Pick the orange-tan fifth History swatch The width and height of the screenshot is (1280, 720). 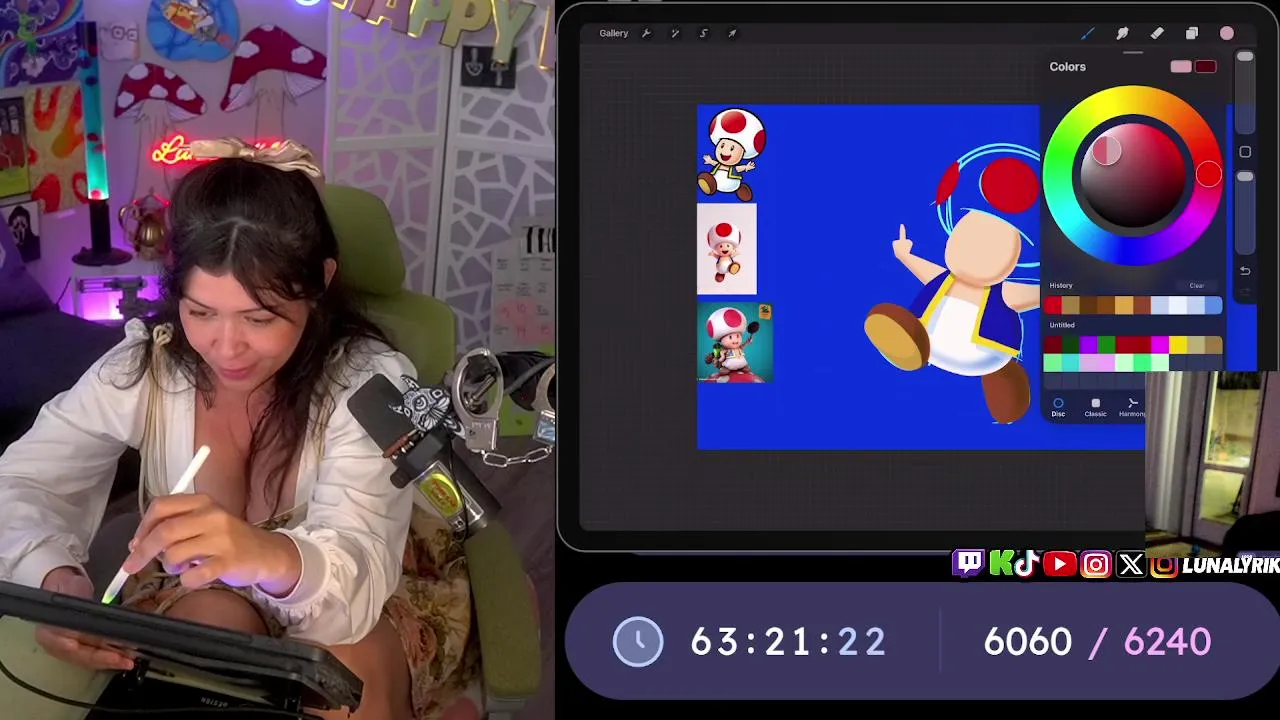tap(1124, 306)
